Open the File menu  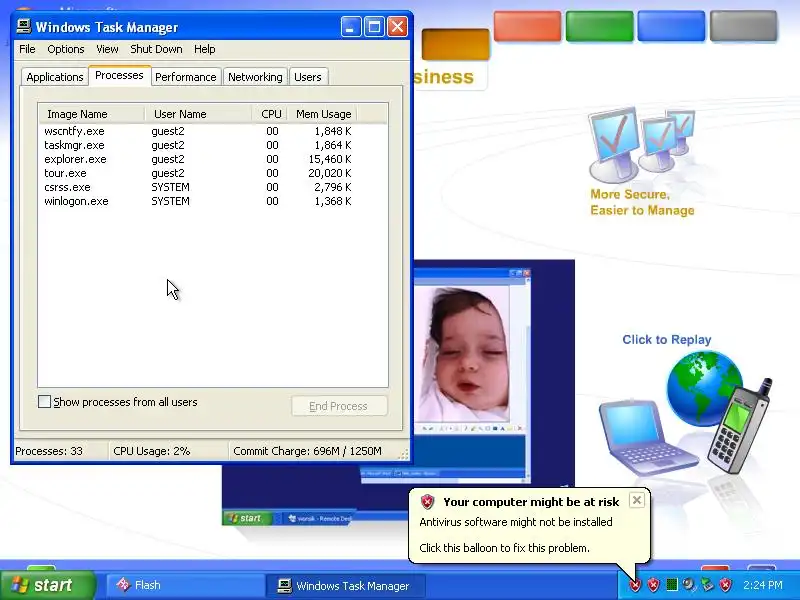(x=27, y=49)
